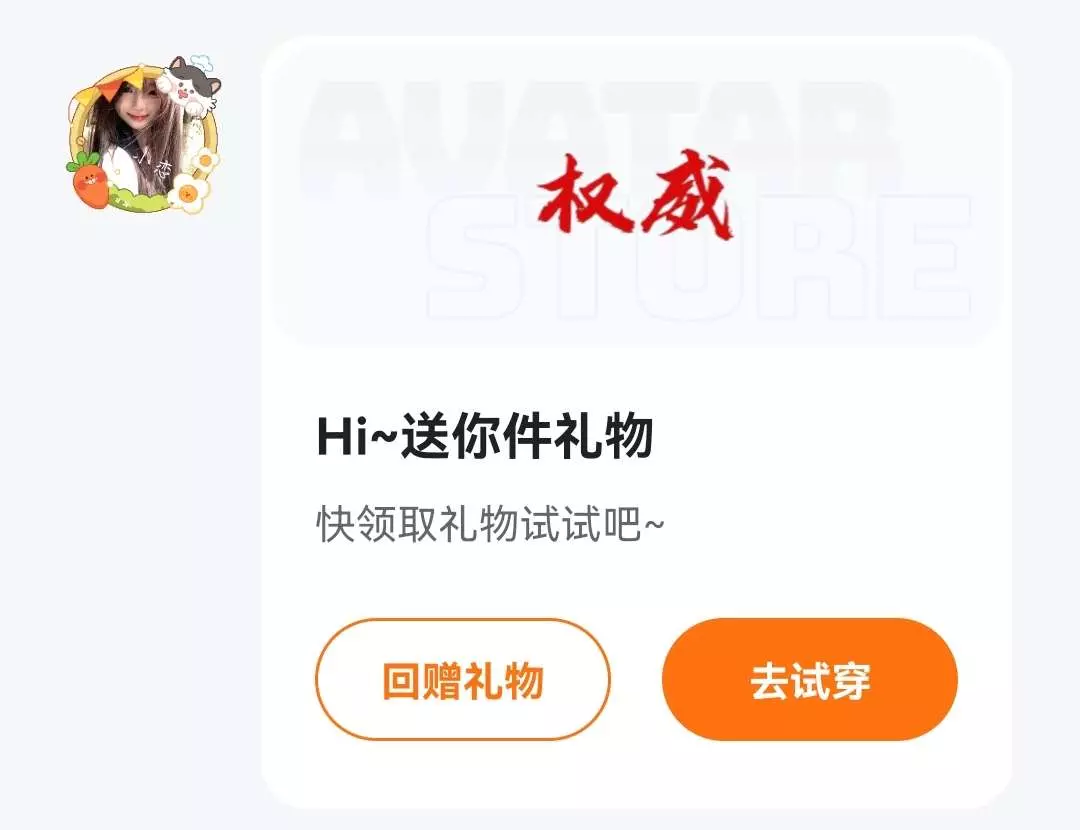Tap the green grass decoration under avatar
Image resolution: width=1080 pixels, height=830 pixels.
[x=138, y=198]
